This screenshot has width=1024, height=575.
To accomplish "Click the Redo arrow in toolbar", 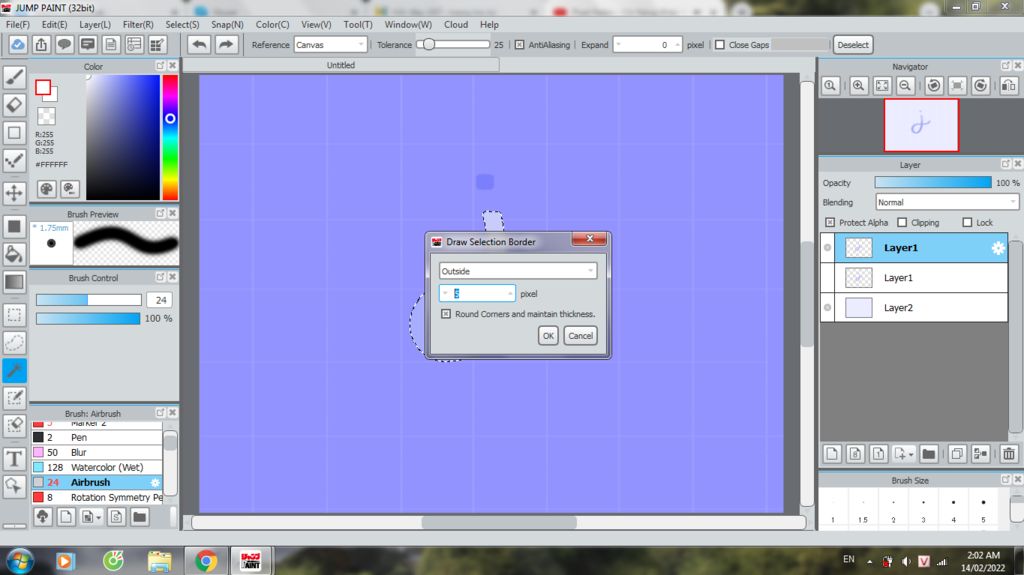I will point(226,44).
